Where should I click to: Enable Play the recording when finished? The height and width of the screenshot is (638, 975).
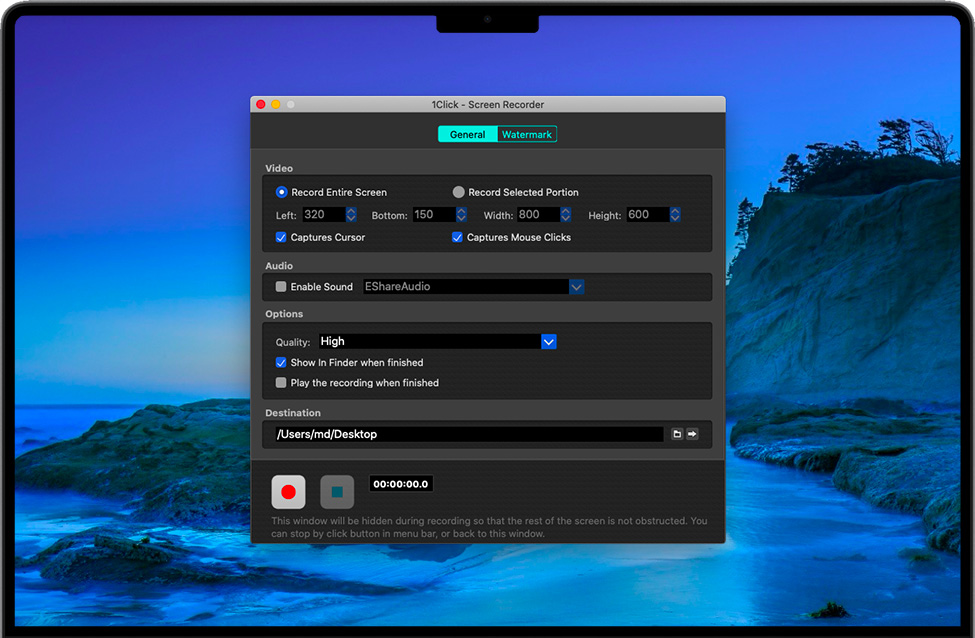pyautogui.click(x=281, y=383)
